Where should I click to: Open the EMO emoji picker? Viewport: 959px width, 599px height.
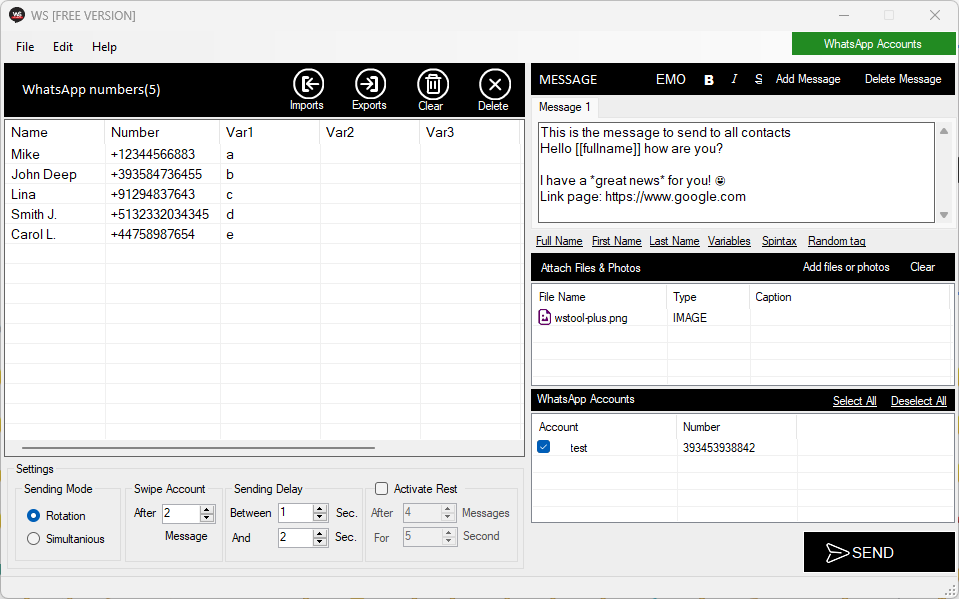(670, 79)
